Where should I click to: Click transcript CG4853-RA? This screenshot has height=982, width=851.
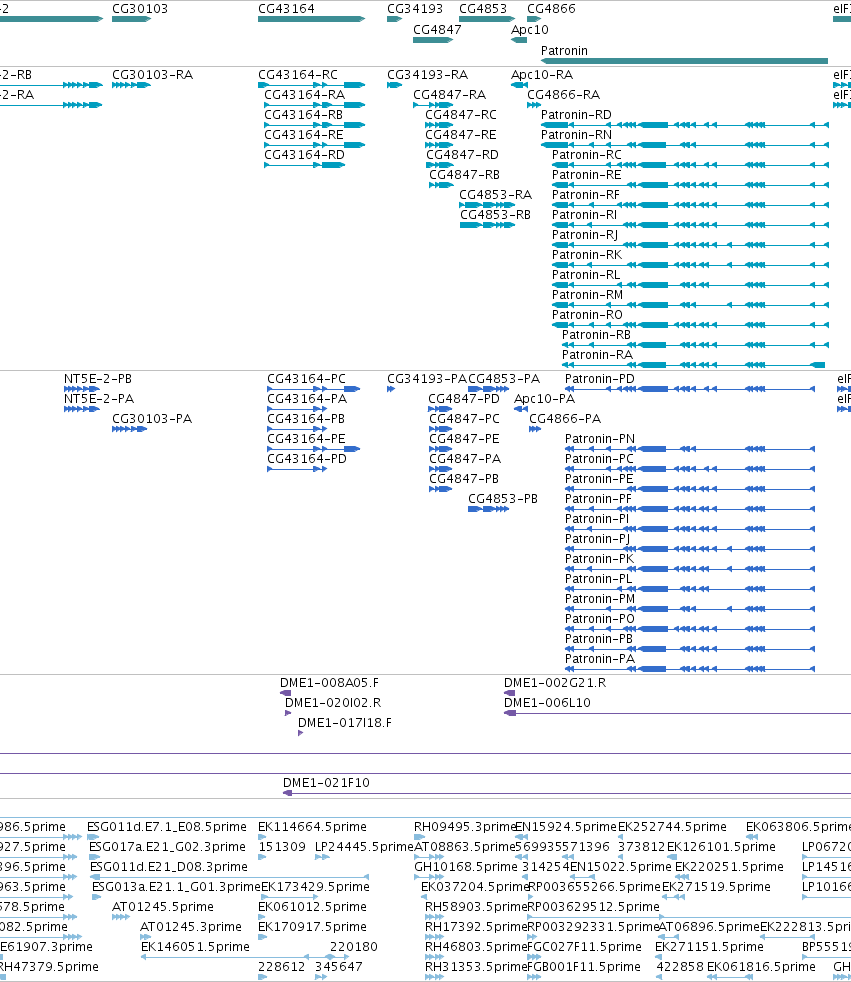tap(495, 195)
